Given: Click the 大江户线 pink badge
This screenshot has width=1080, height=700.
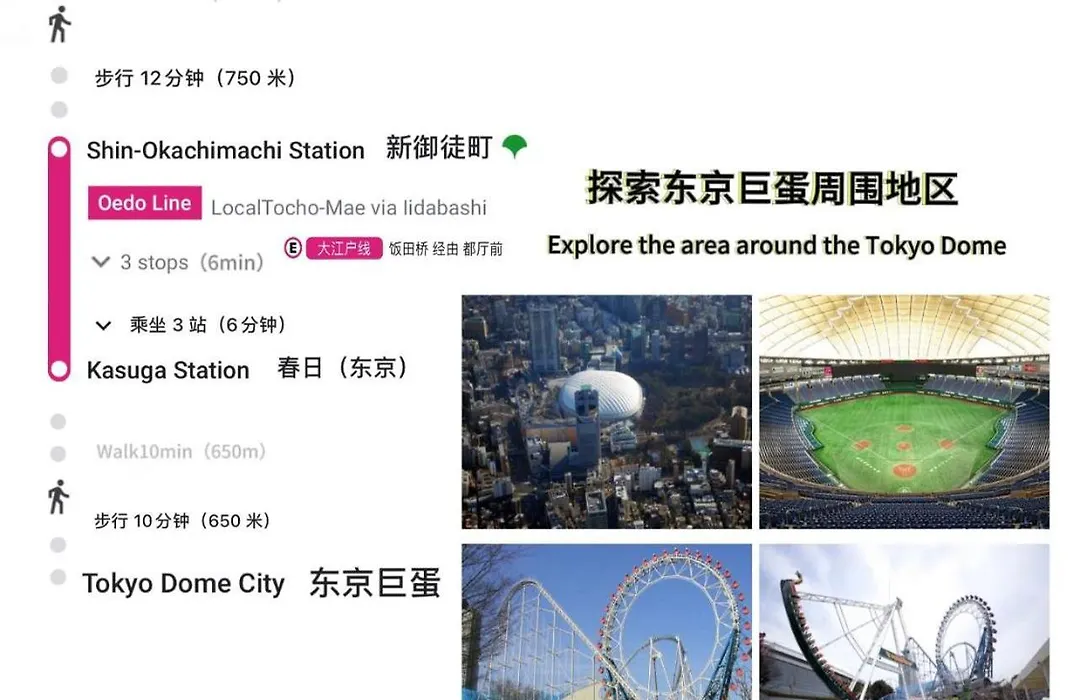Looking at the screenshot, I should tap(344, 248).
